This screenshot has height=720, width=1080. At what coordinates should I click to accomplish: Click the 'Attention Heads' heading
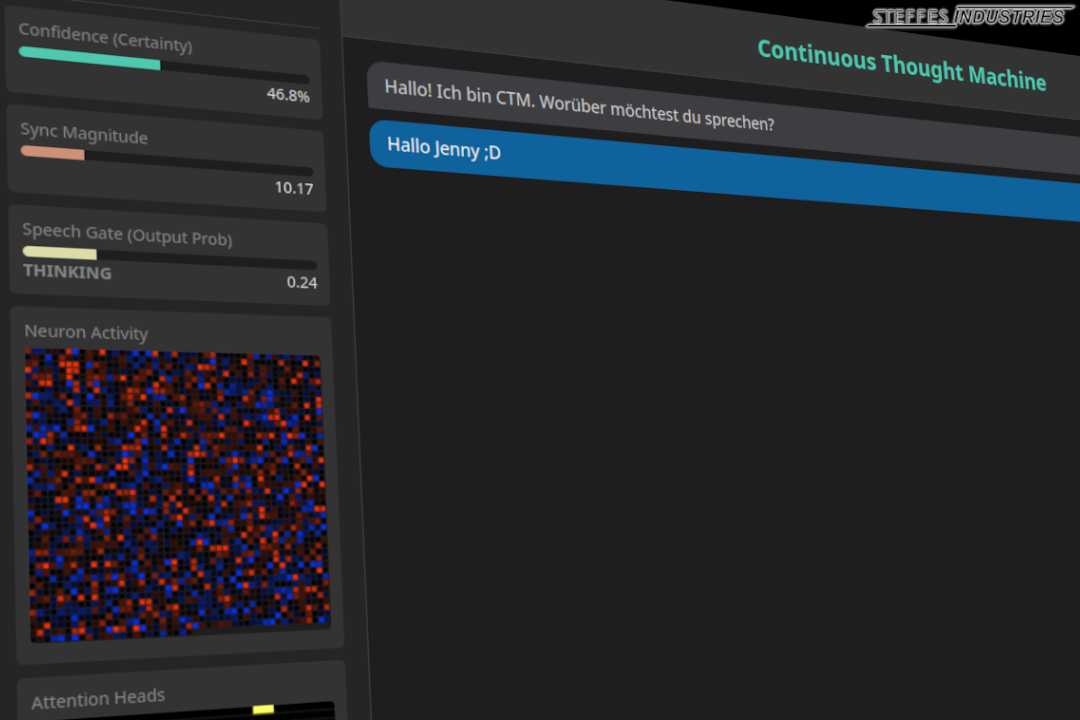[98, 699]
